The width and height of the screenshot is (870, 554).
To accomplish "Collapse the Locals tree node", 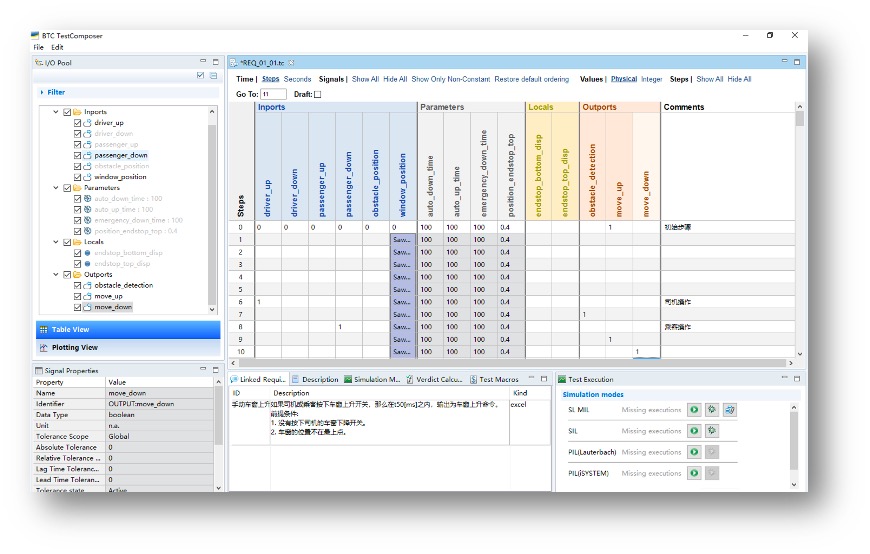I will [x=55, y=241].
